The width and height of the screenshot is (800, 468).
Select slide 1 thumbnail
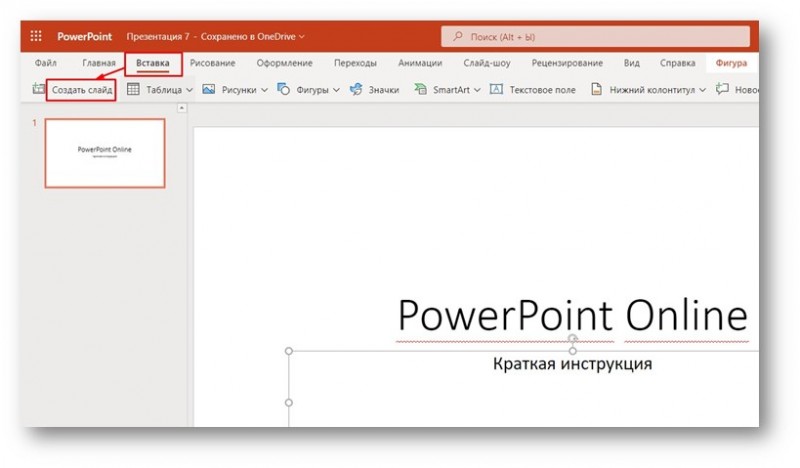105,153
